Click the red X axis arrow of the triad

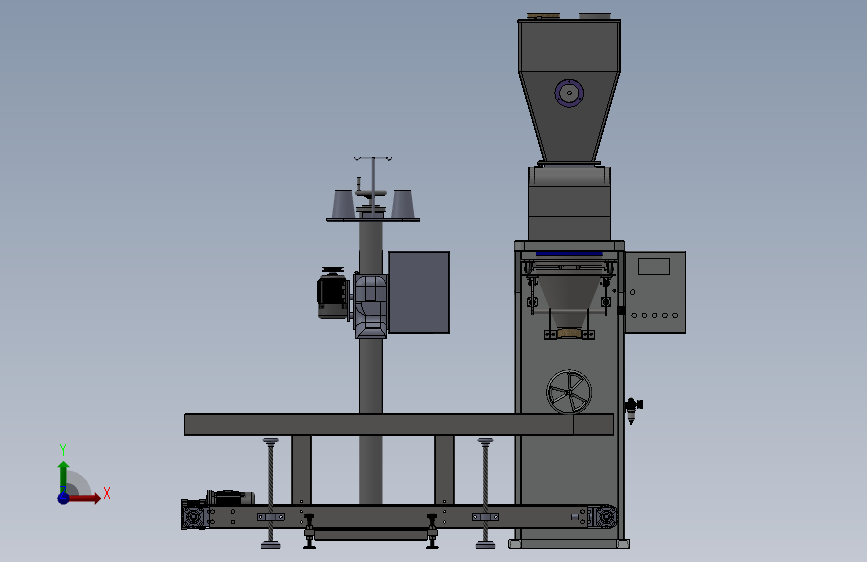[x=84, y=498]
